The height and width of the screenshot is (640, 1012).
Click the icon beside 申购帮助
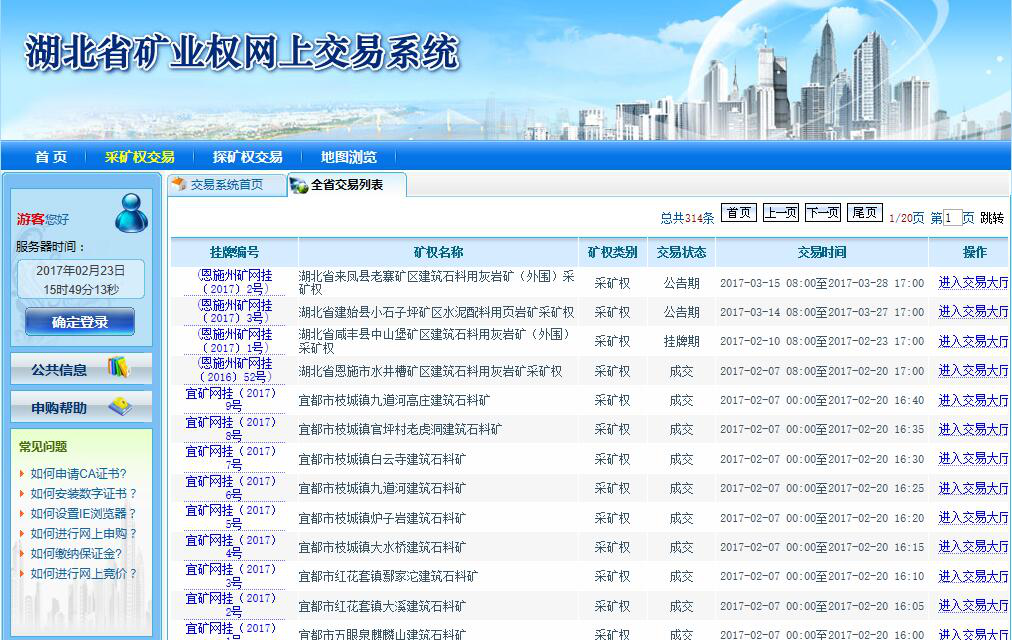[119, 407]
